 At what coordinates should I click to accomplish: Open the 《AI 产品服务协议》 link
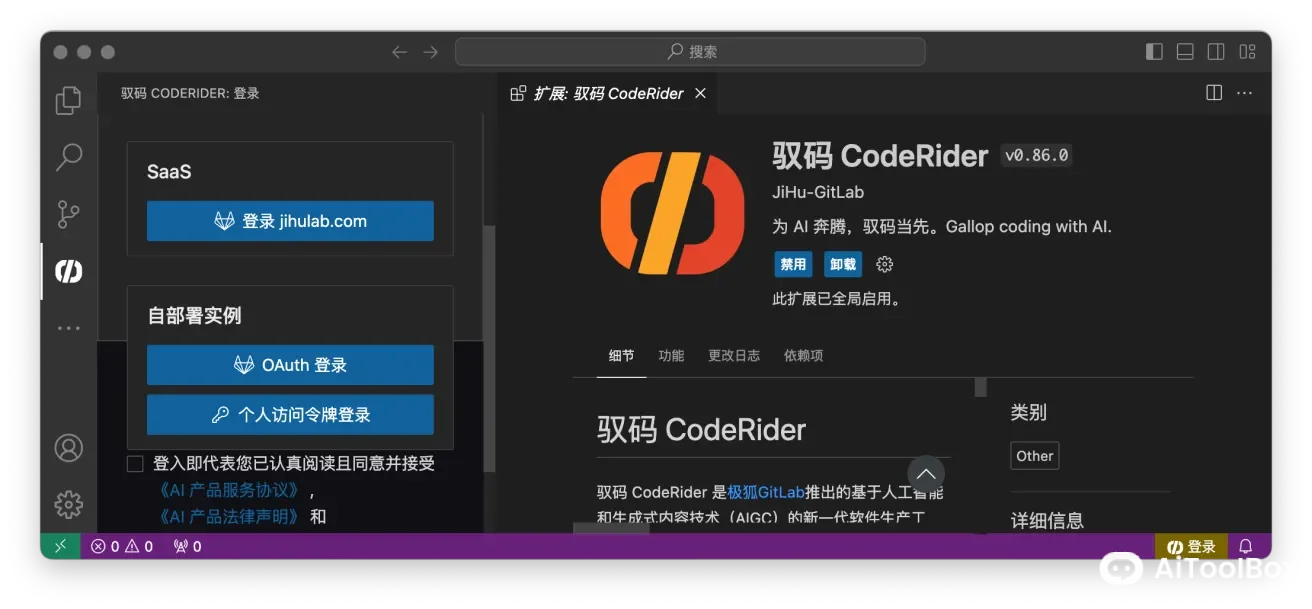tap(229, 490)
